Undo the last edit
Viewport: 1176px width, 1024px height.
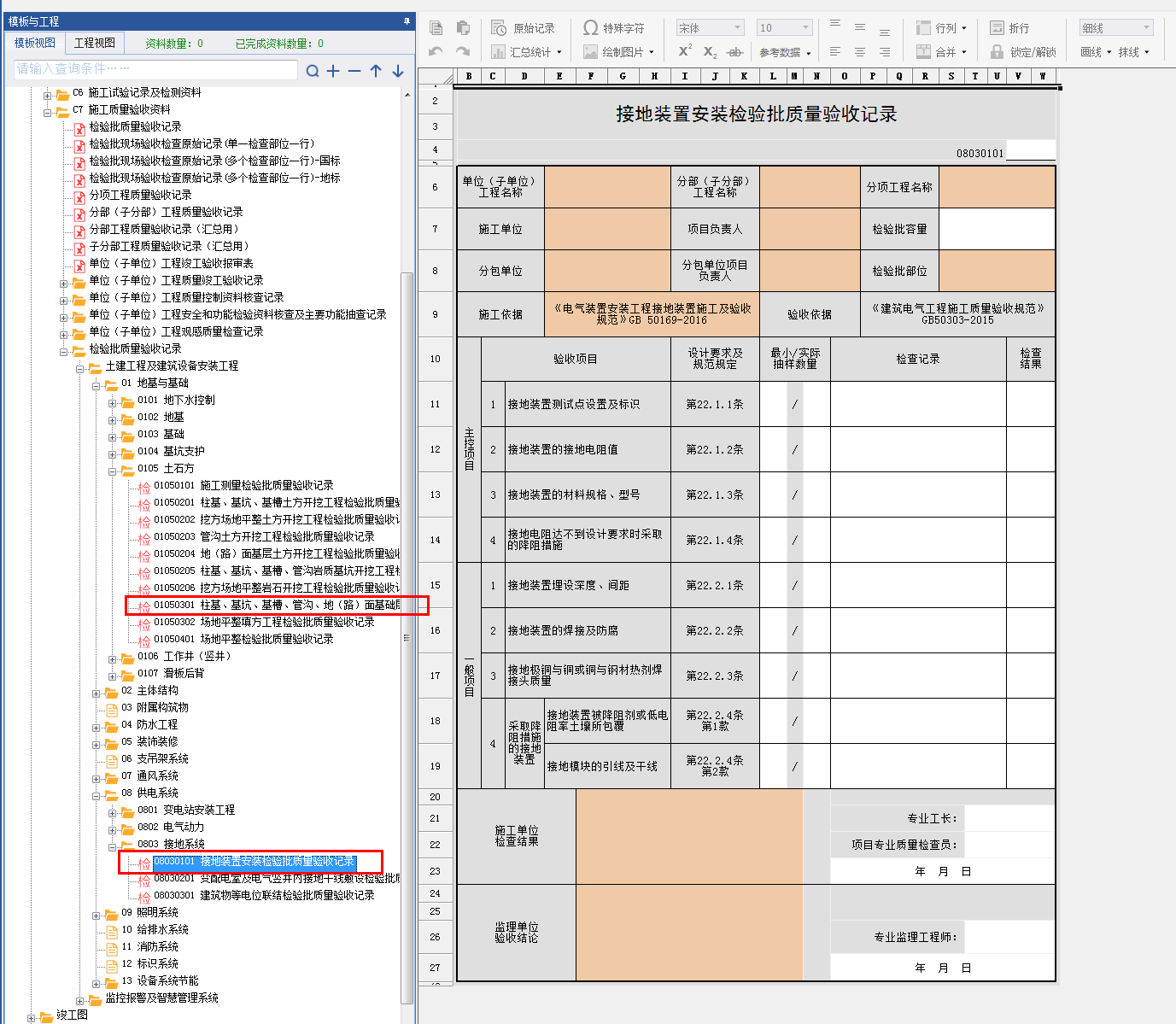pos(436,52)
